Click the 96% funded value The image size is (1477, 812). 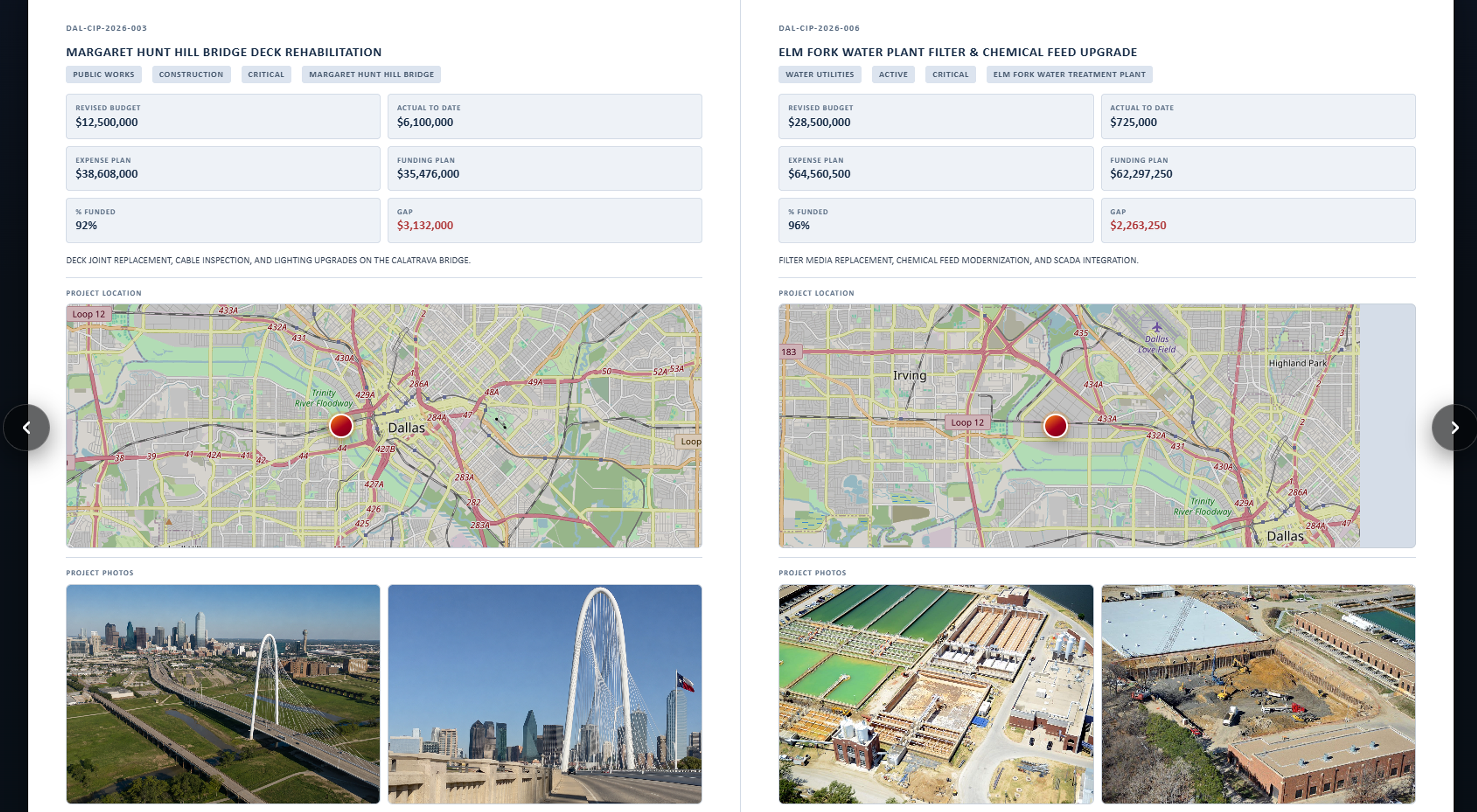click(799, 225)
